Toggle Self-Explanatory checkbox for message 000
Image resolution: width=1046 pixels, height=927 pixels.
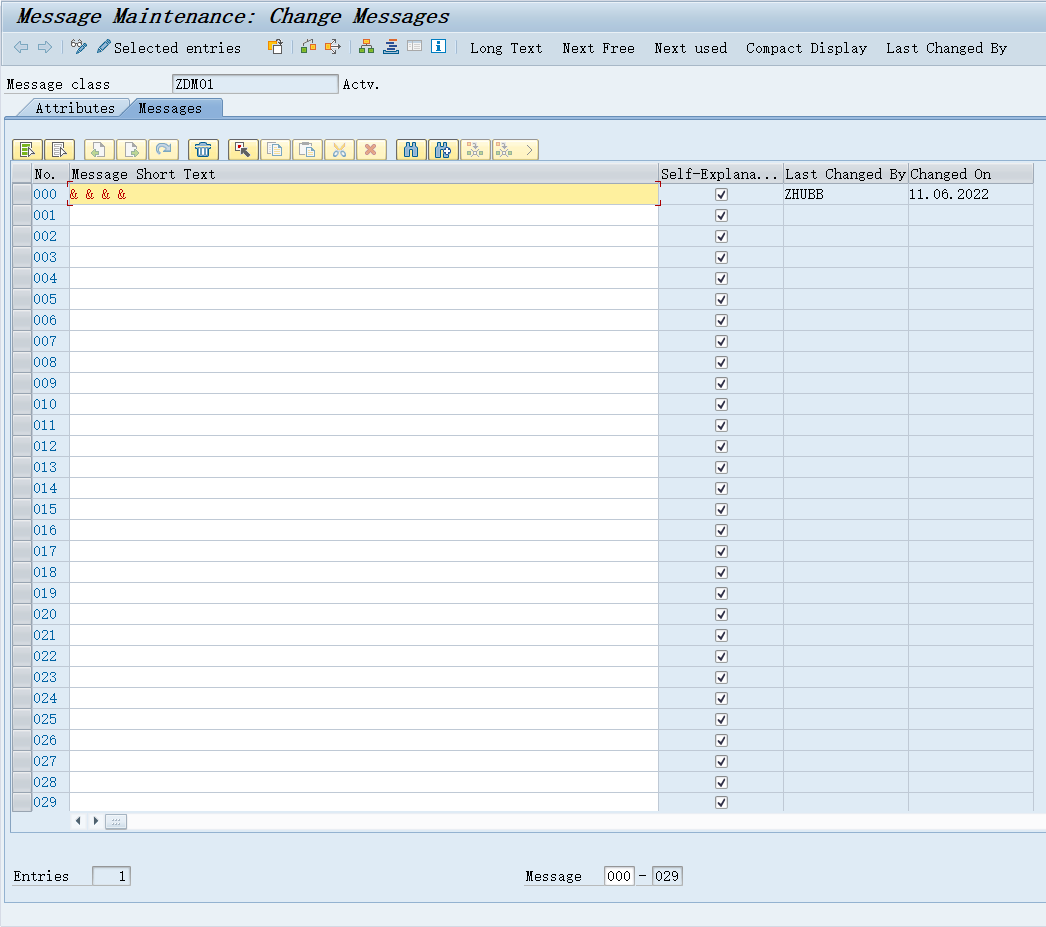[x=721, y=195]
